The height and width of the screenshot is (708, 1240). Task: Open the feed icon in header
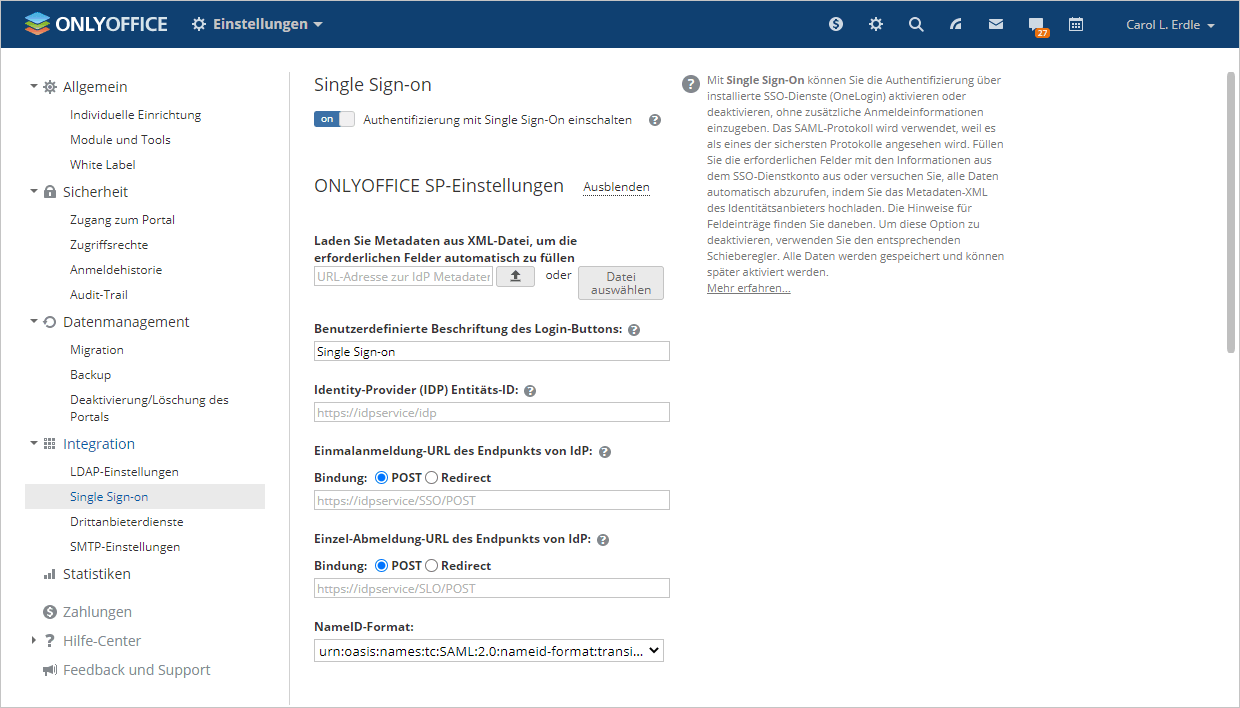(956, 24)
